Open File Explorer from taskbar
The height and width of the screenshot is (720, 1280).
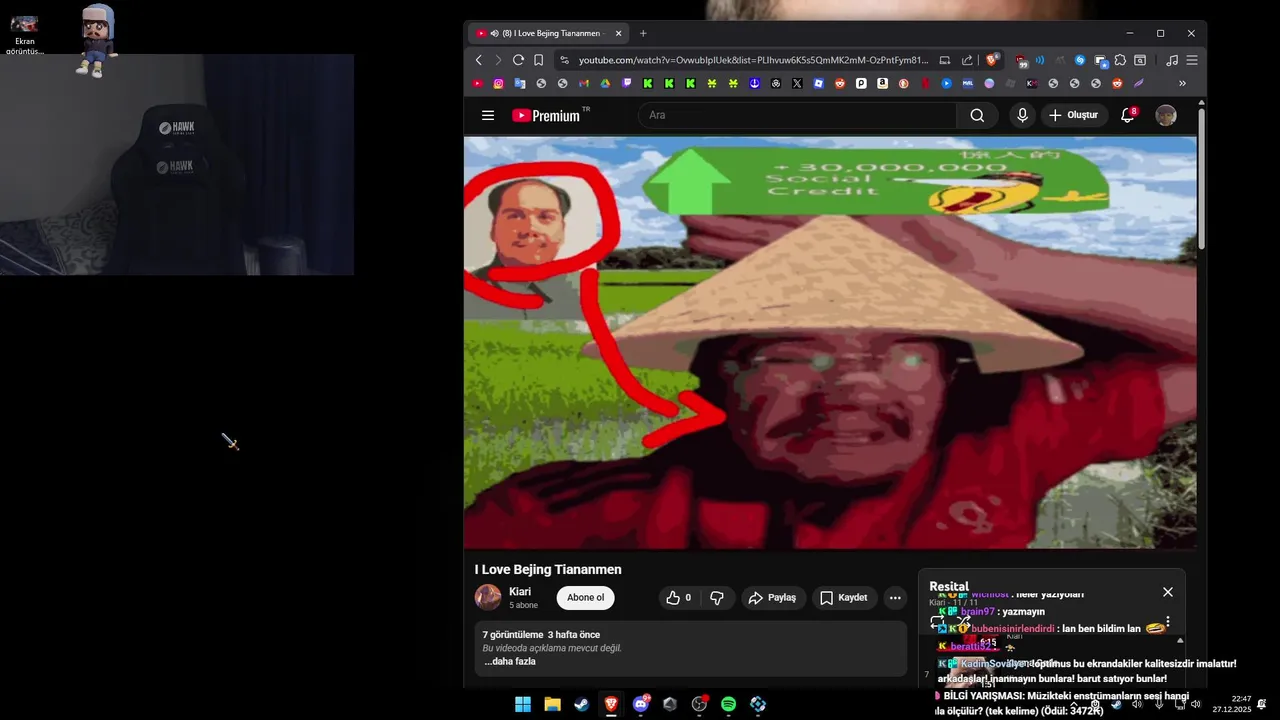pos(552,705)
